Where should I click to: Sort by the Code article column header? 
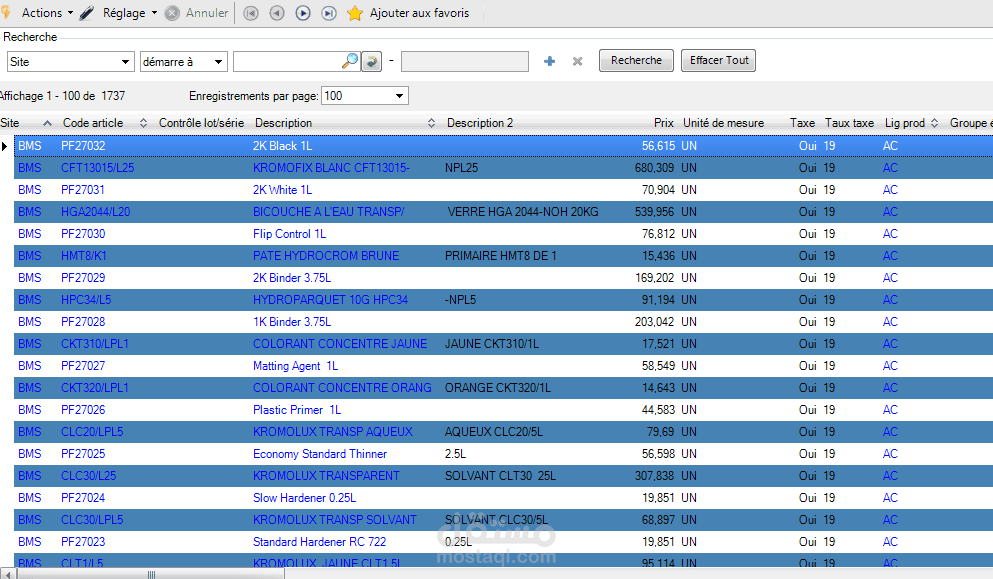tap(93, 123)
